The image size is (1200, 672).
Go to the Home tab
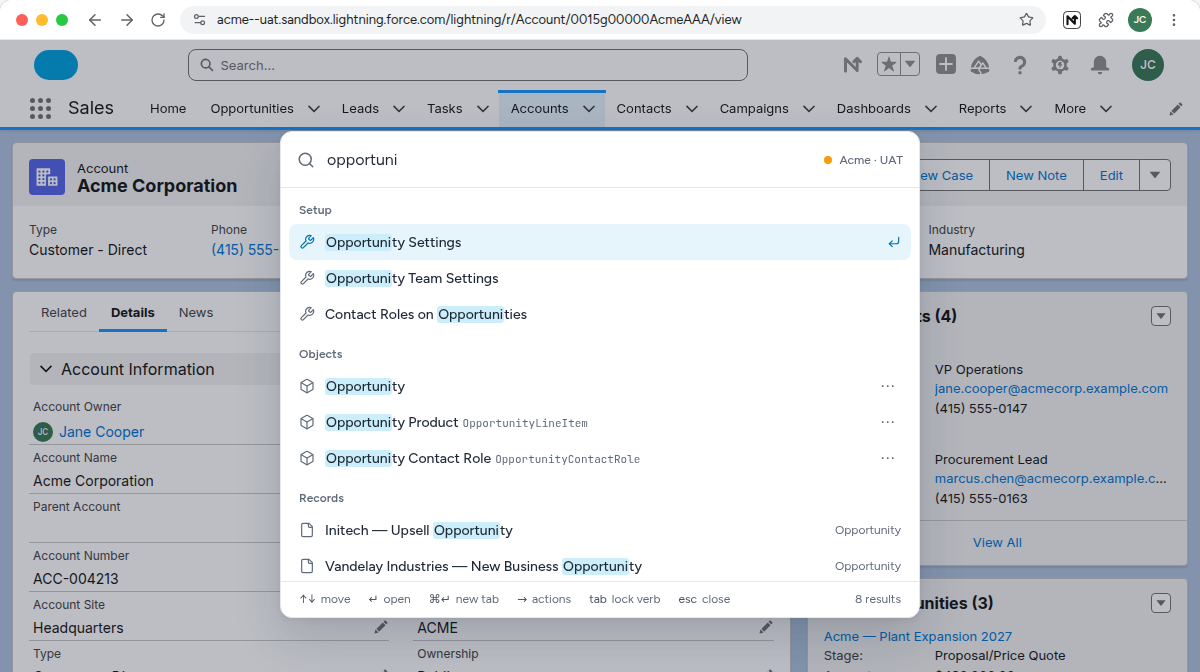[x=168, y=108]
